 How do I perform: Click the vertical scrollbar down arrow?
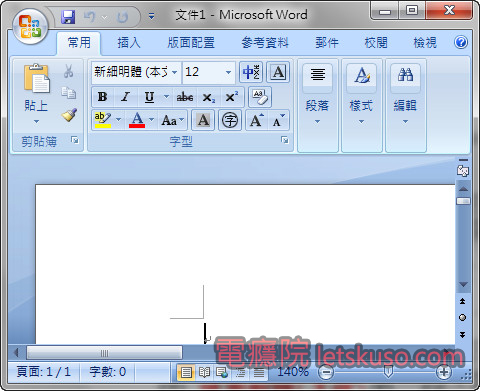pyautogui.click(x=463, y=284)
